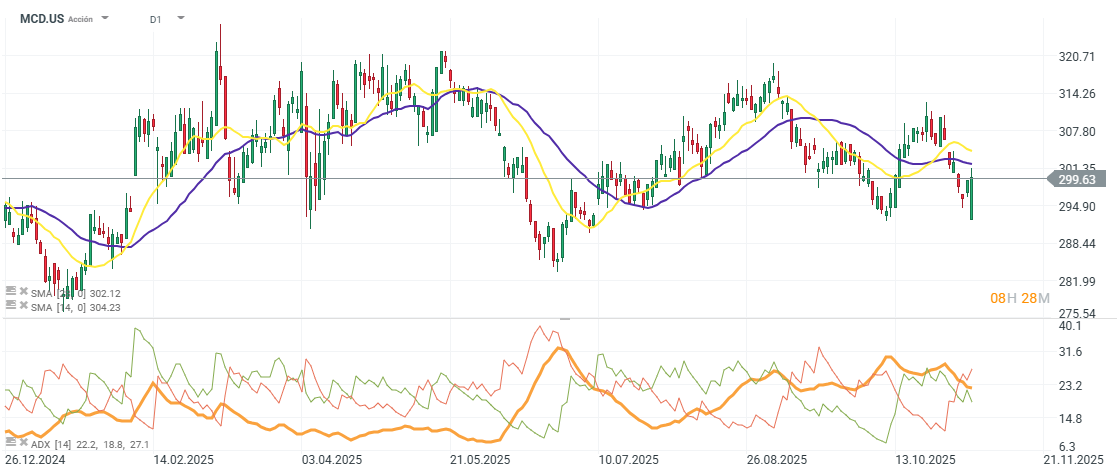Click the 26.12.2024 date label

[34, 460]
